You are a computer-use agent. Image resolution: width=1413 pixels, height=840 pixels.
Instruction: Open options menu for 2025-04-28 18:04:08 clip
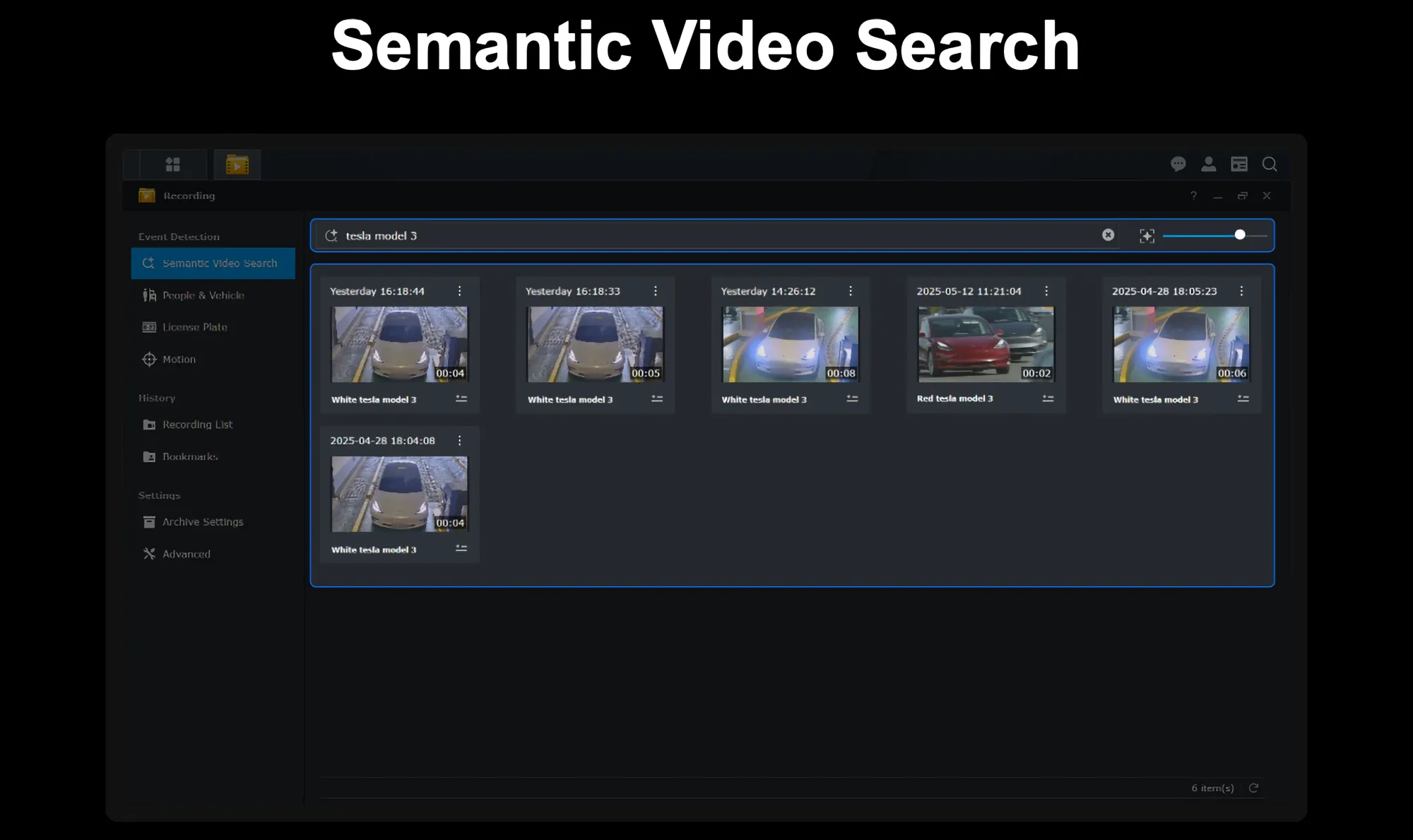click(x=460, y=441)
